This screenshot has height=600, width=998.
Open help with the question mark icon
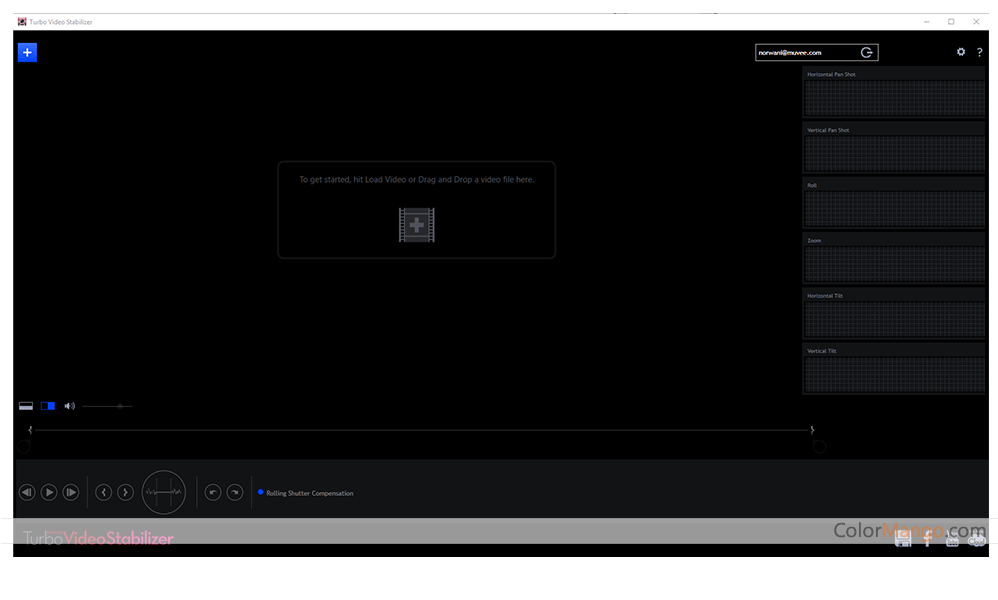click(x=979, y=52)
